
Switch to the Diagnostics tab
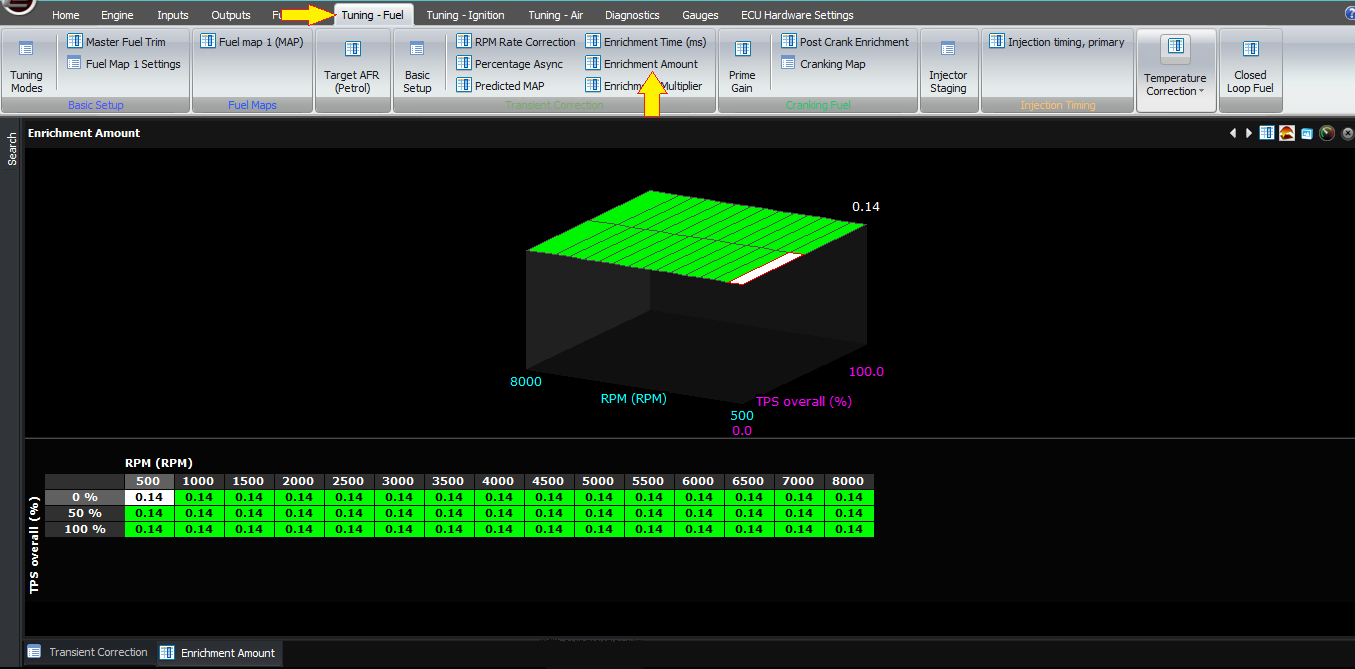coord(632,15)
